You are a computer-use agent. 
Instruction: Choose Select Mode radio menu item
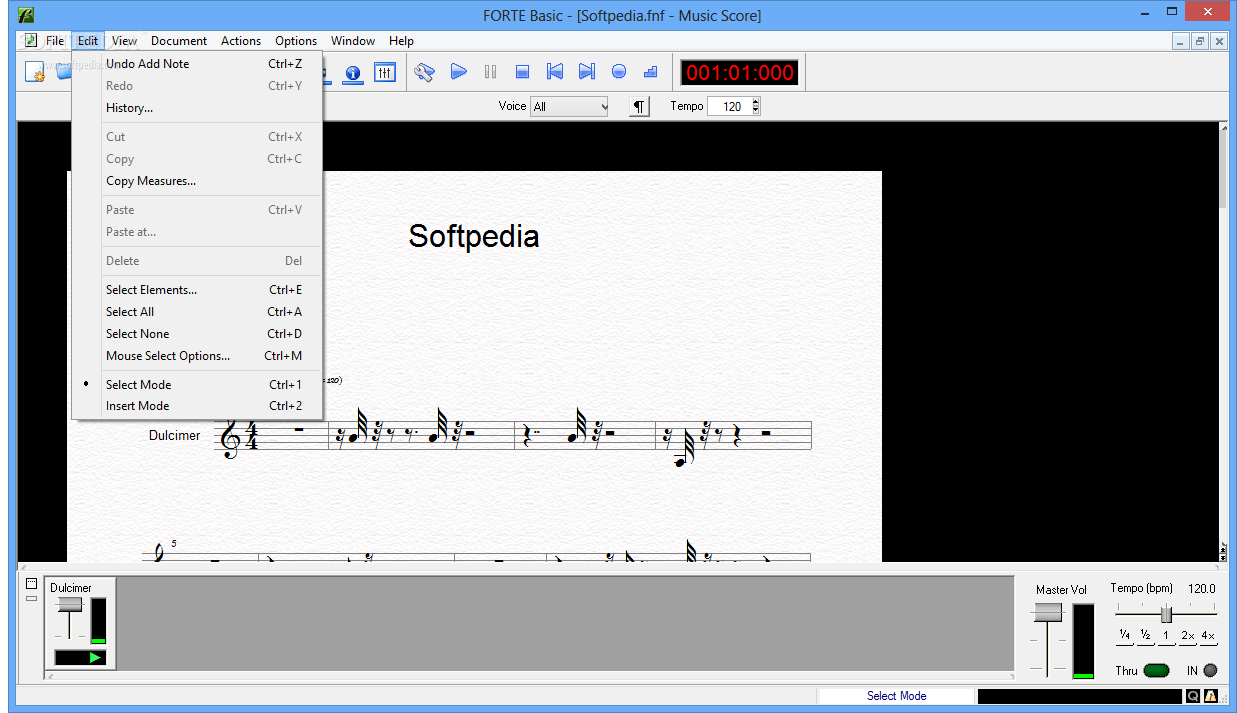196,385
